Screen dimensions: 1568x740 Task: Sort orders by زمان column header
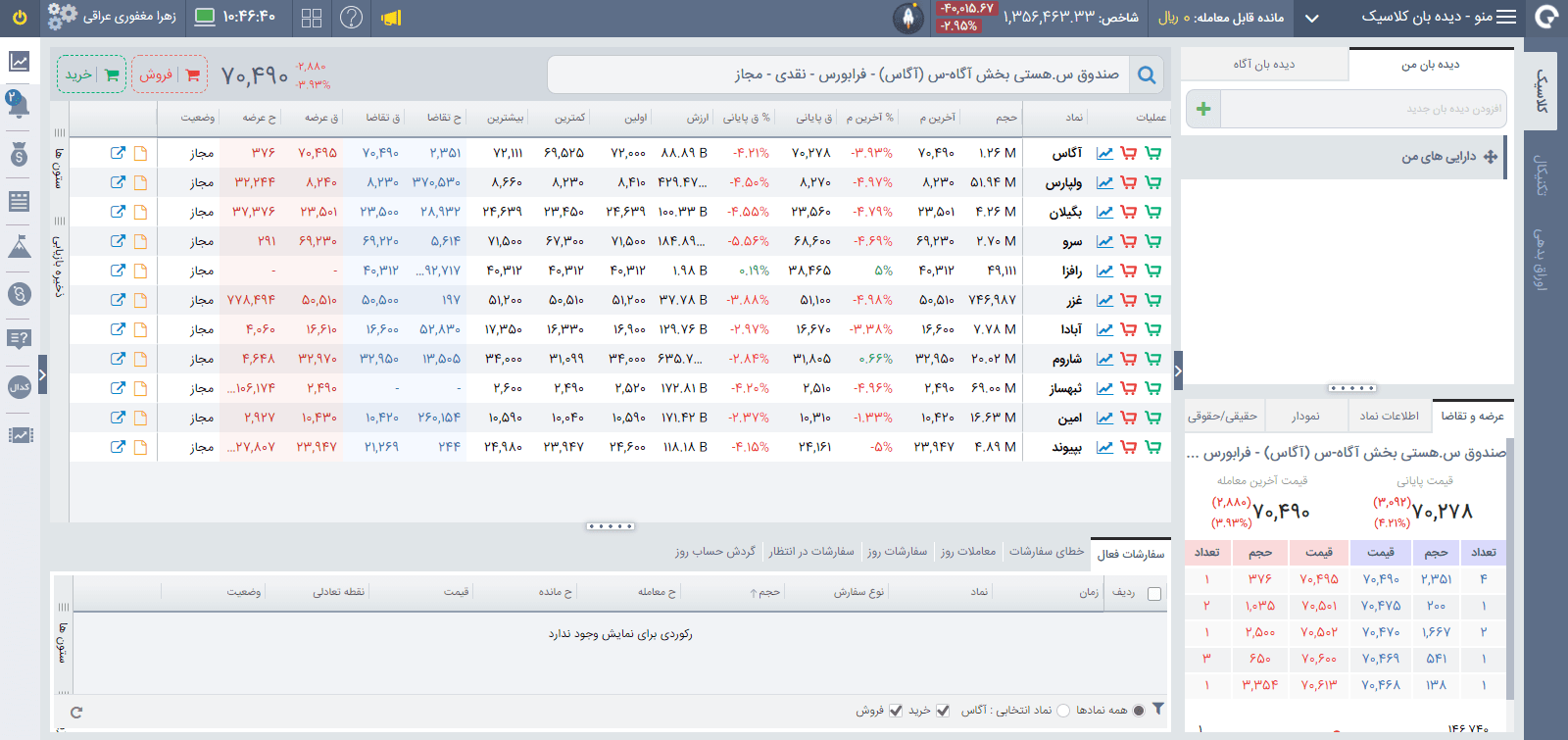[1089, 592]
